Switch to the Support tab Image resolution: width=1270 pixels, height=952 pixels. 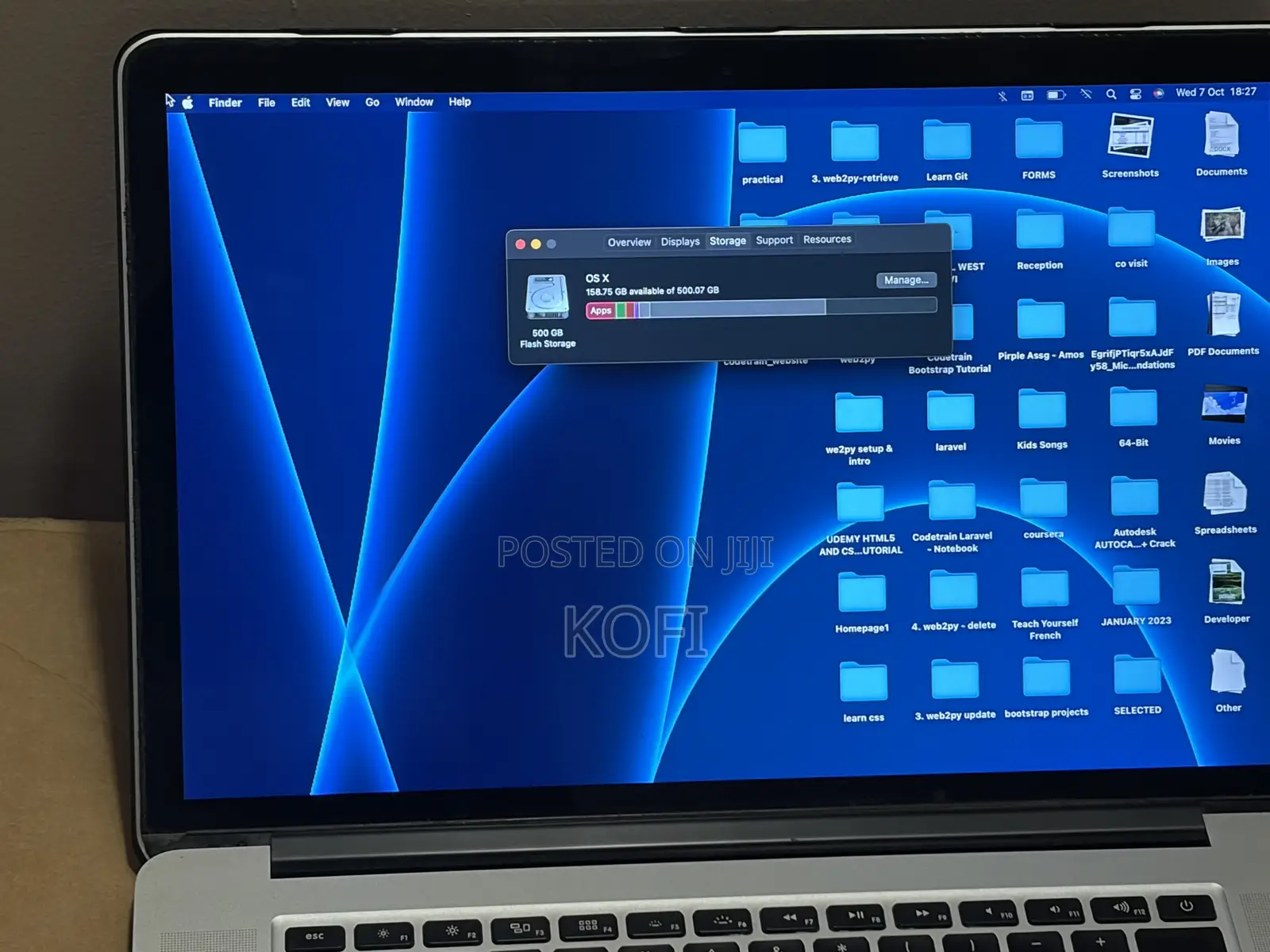pyautogui.click(x=774, y=240)
